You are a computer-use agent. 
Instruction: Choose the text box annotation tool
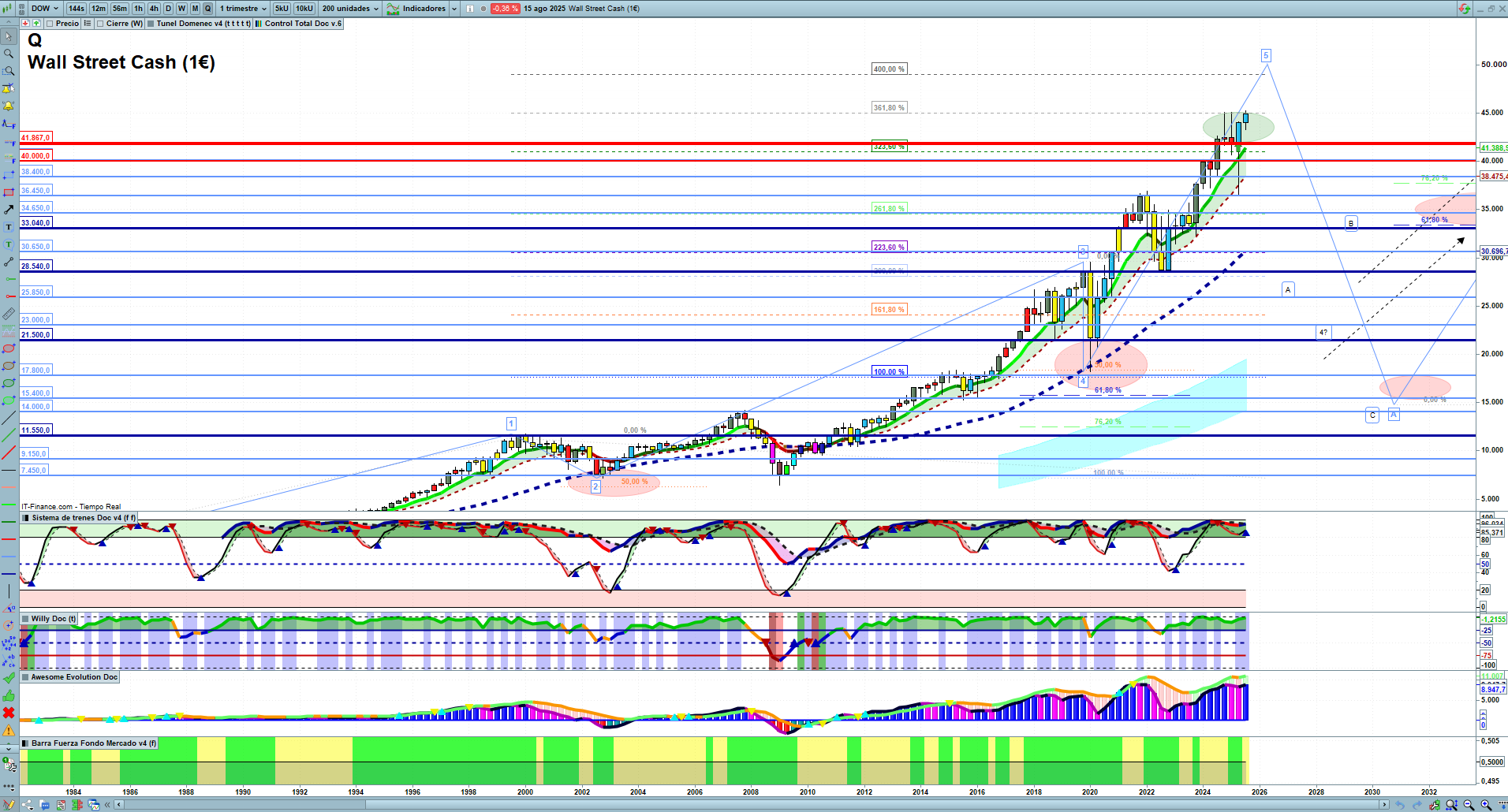[x=9, y=227]
